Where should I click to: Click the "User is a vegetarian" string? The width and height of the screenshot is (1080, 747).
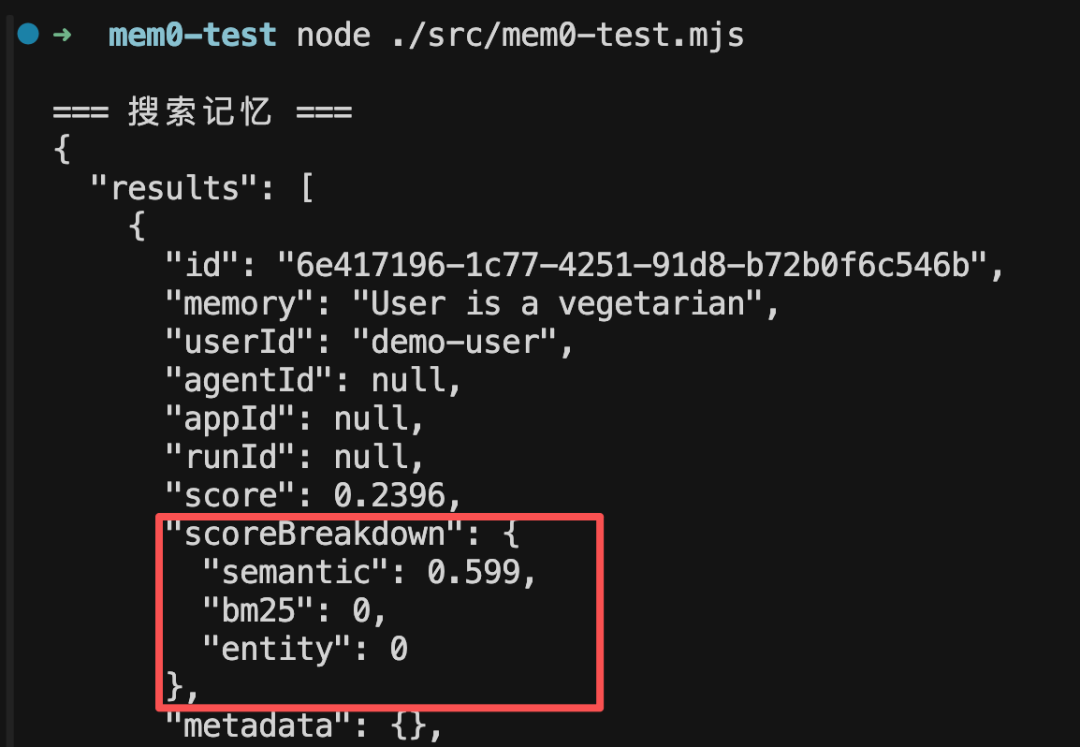pyautogui.click(x=557, y=304)
